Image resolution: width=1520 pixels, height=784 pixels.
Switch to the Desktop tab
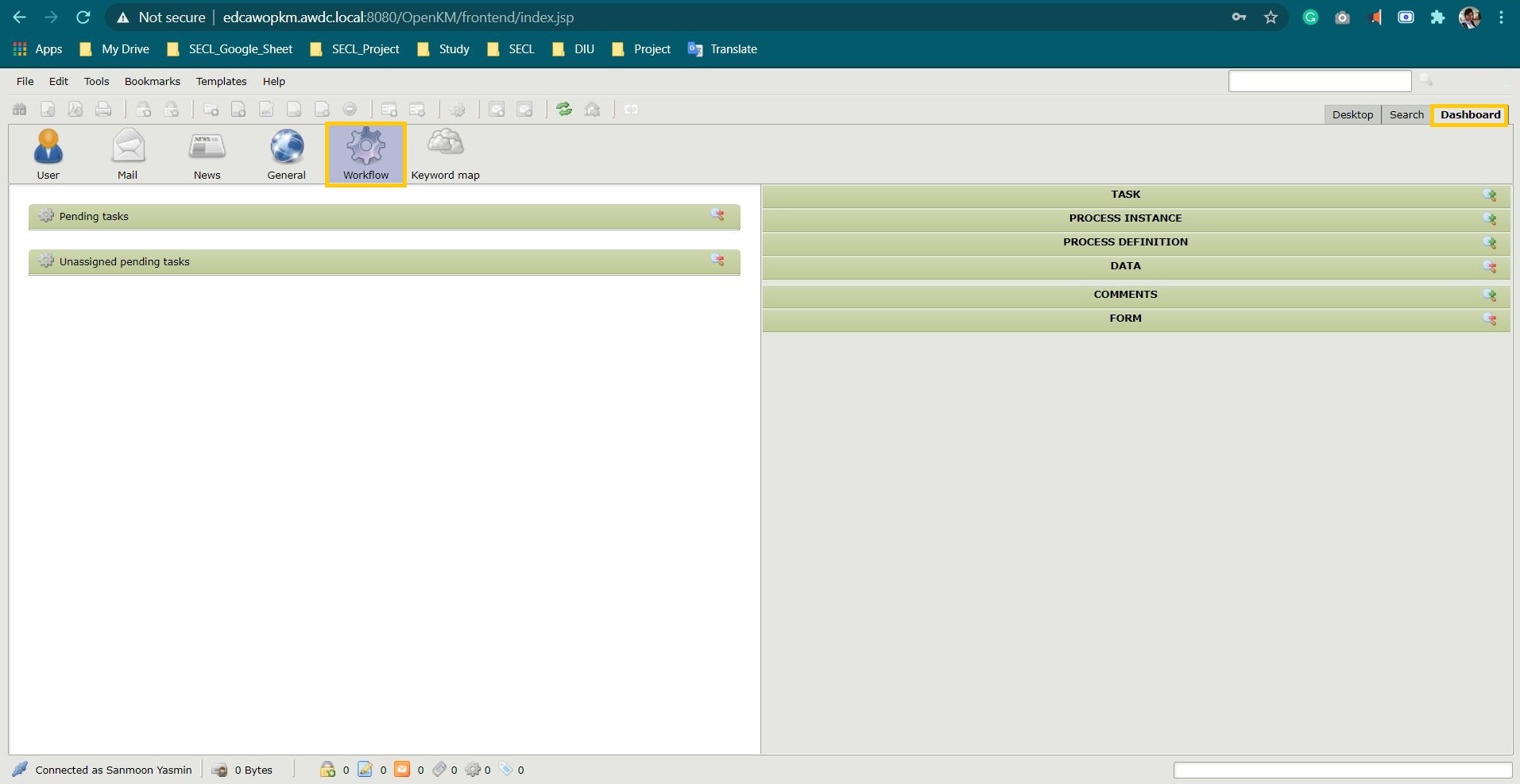tap(1352, 114)
